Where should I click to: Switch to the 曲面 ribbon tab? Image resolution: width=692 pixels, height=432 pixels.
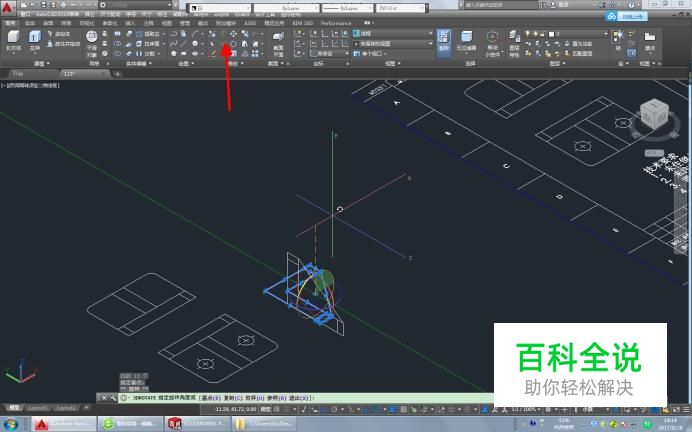point(48,23)
